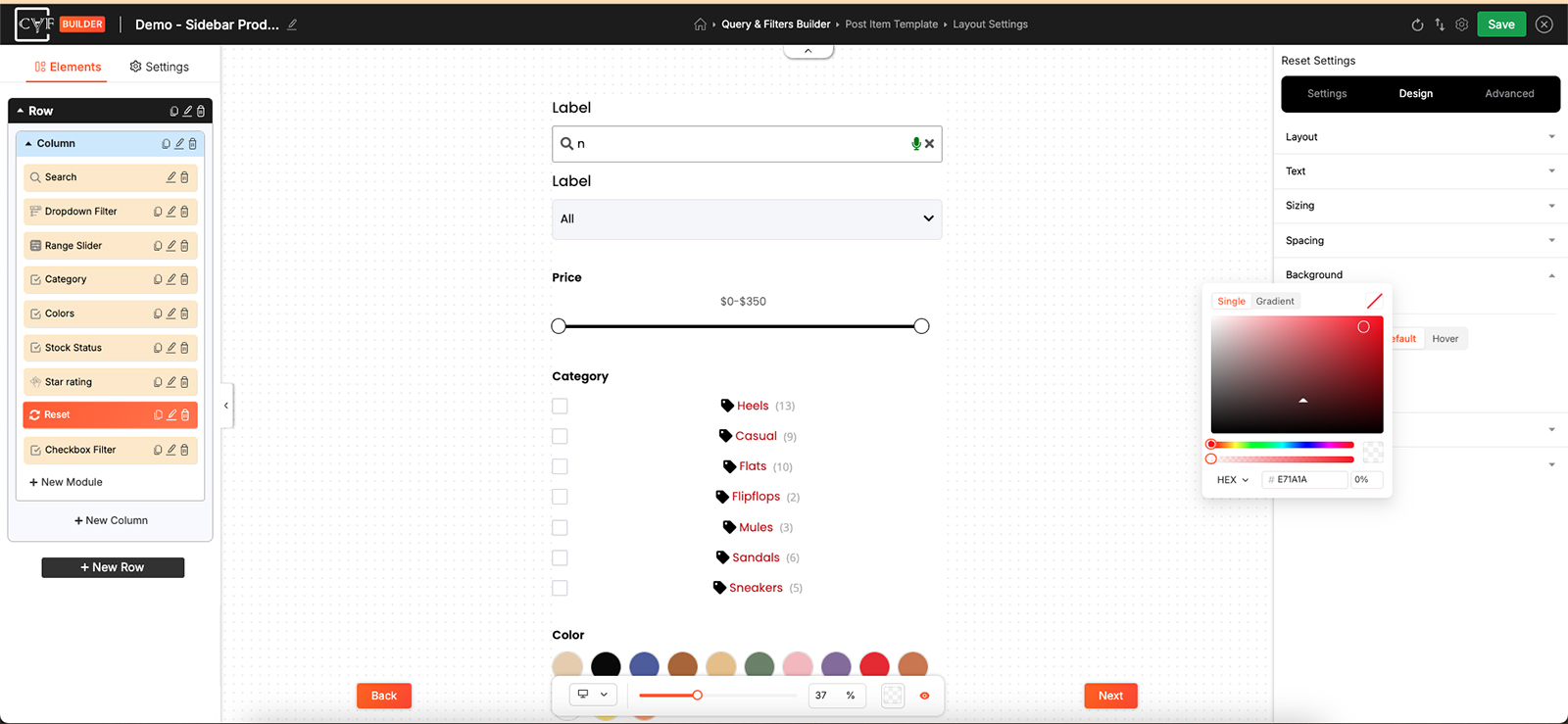Click the home icon in the breadcrumb
This screenshot has width=1568, height=724.
tap(700, 24)
